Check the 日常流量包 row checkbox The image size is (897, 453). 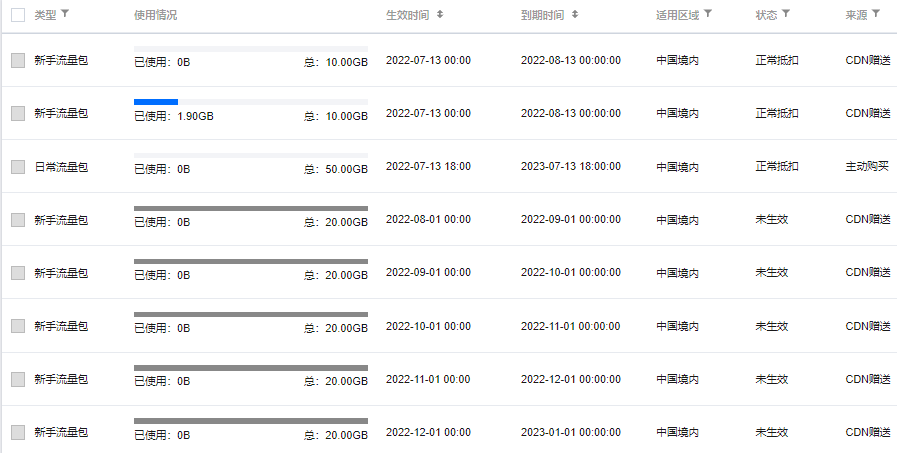tap(18, 167)
